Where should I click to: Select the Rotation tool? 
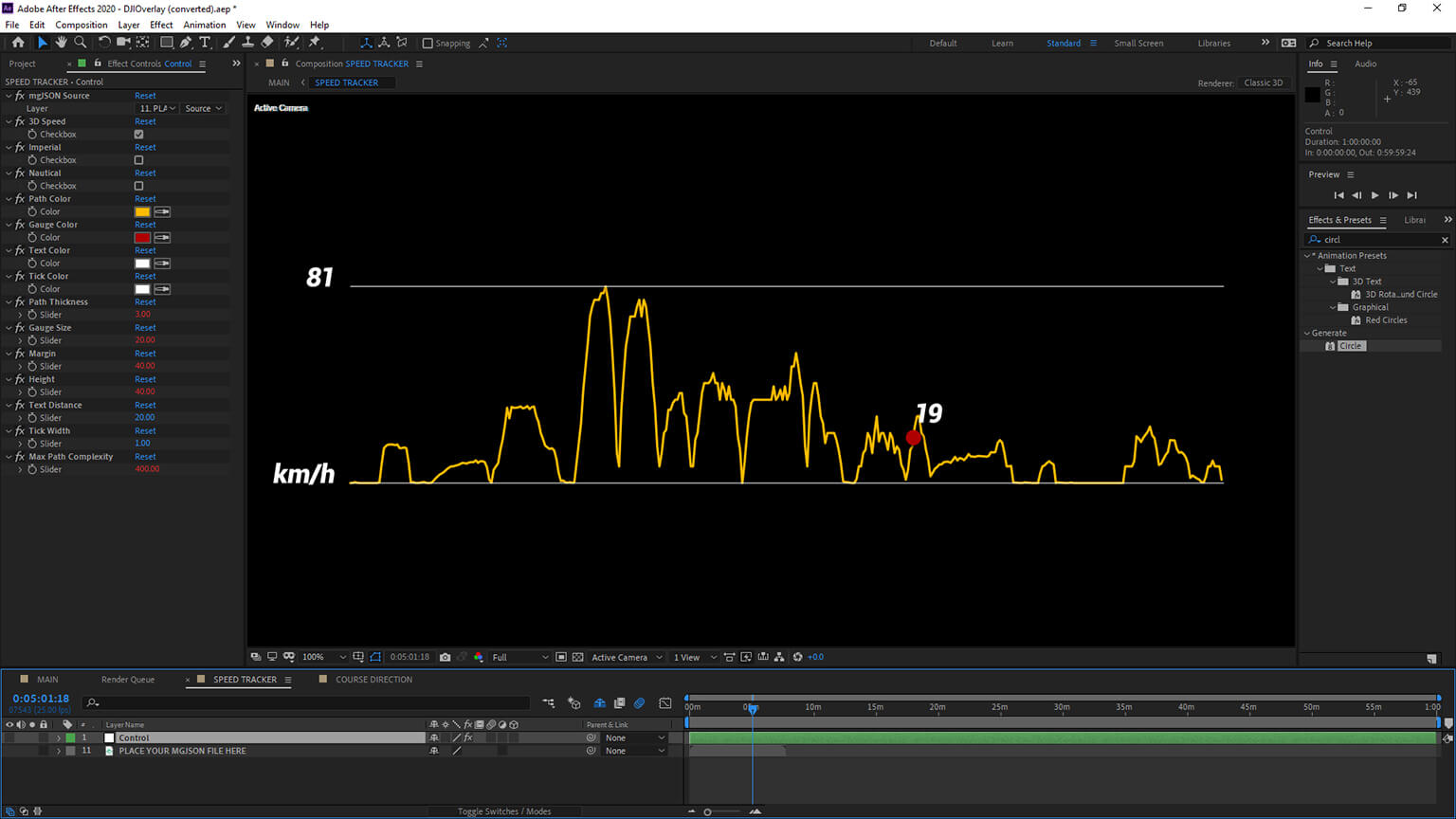coord(104,43)
